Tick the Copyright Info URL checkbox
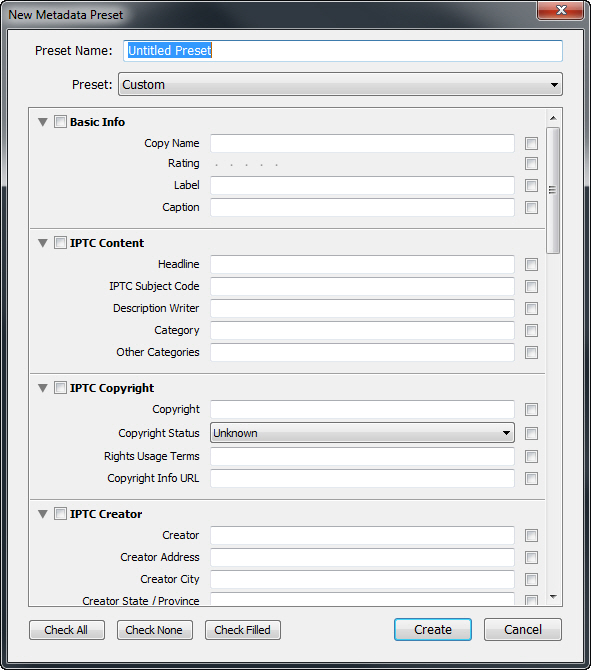 (x=531, y=479)
